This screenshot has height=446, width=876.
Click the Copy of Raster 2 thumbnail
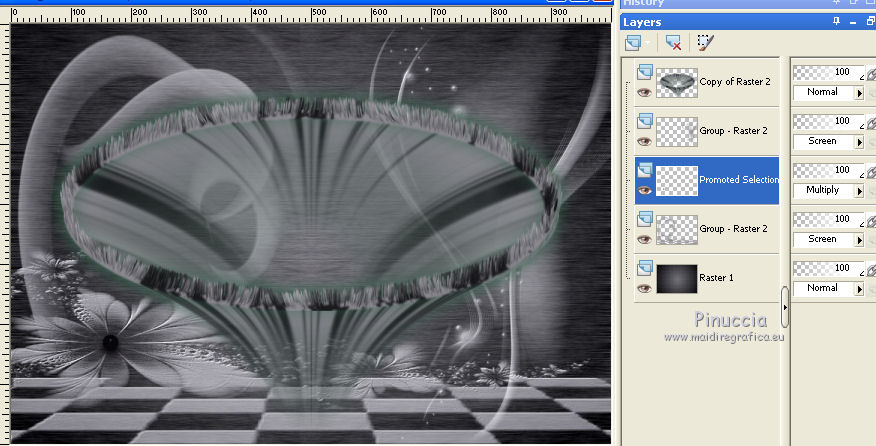[x=676, y=82]
